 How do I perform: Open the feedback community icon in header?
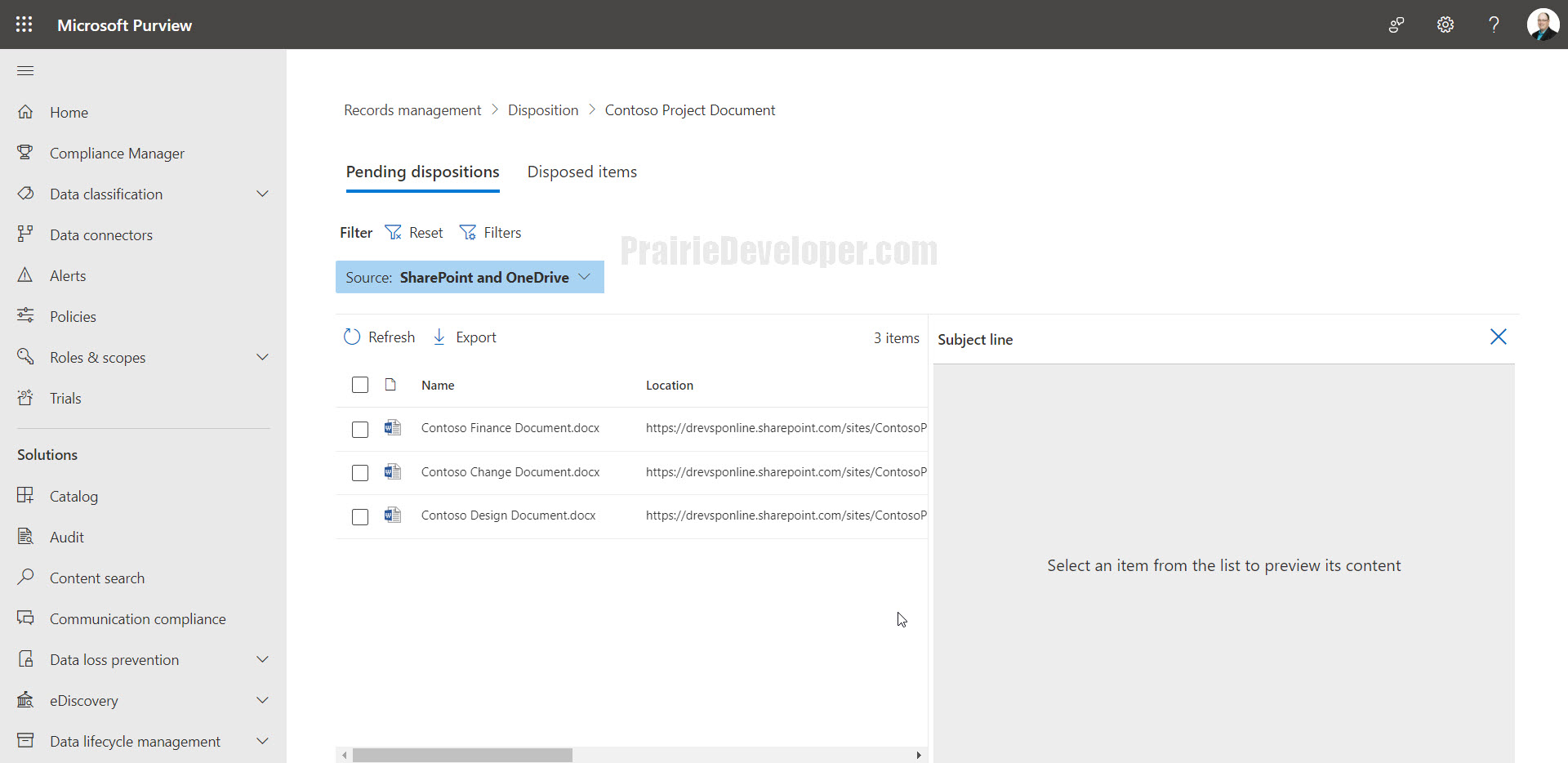(1396, 25)
